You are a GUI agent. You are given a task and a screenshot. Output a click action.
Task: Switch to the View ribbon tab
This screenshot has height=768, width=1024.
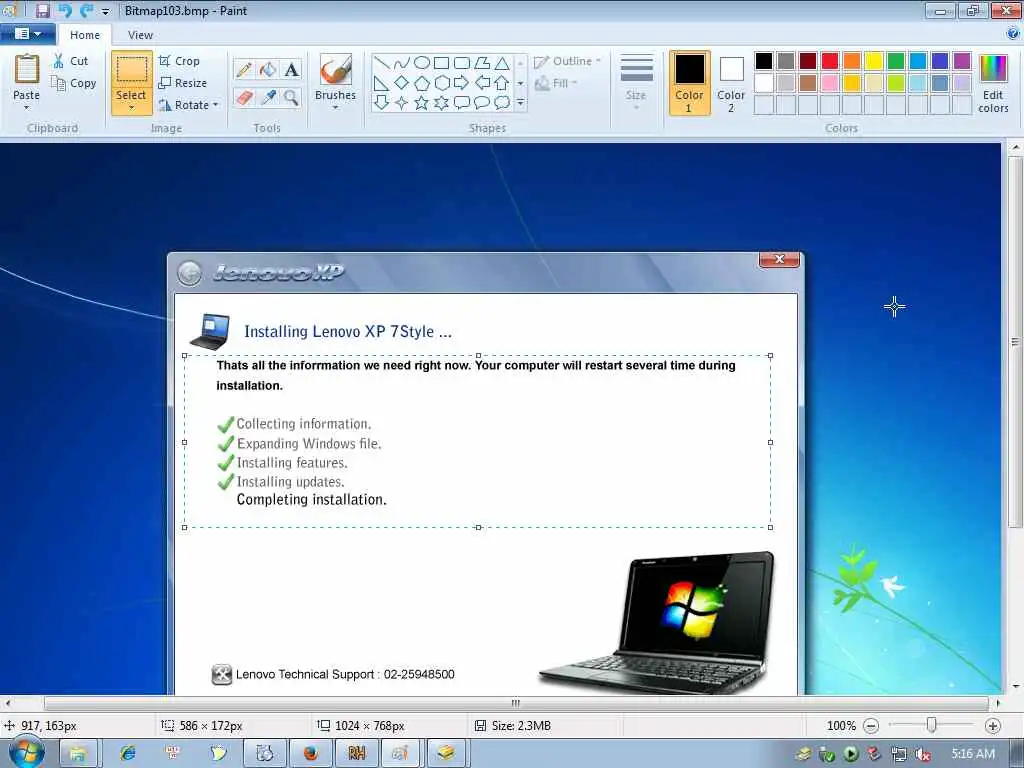pos(140,35)
